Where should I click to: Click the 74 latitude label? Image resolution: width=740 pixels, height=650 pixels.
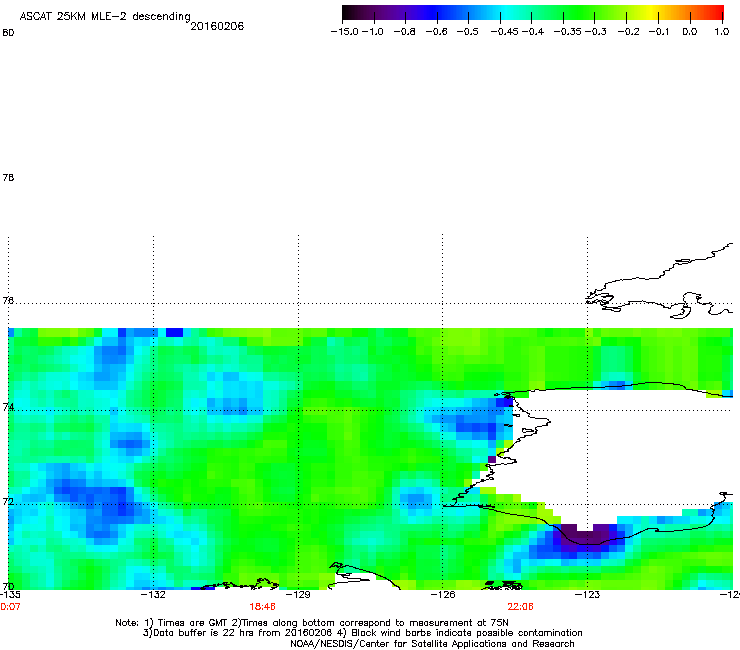pos(8,407)
